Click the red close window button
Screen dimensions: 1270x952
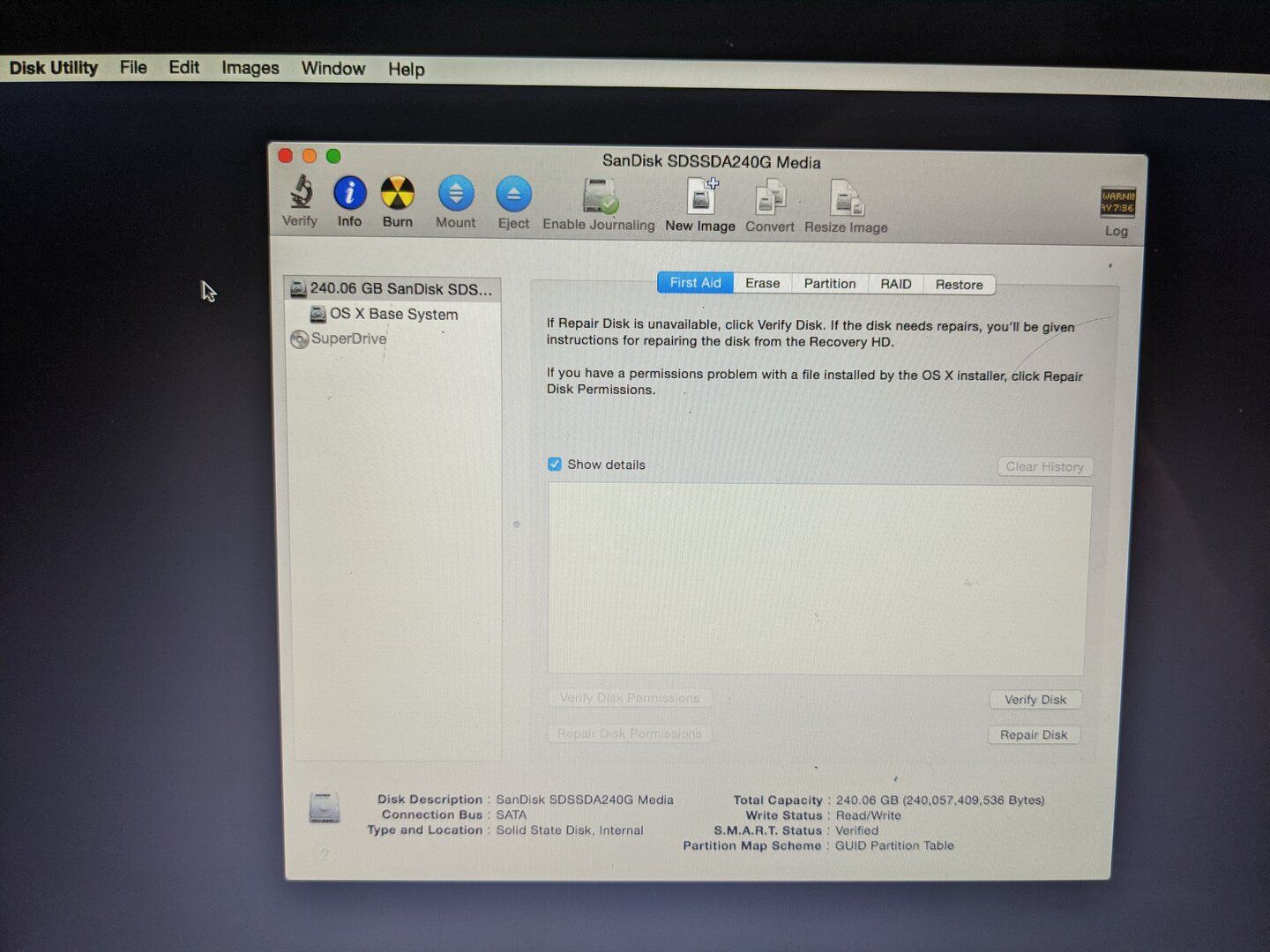point(286,156)
